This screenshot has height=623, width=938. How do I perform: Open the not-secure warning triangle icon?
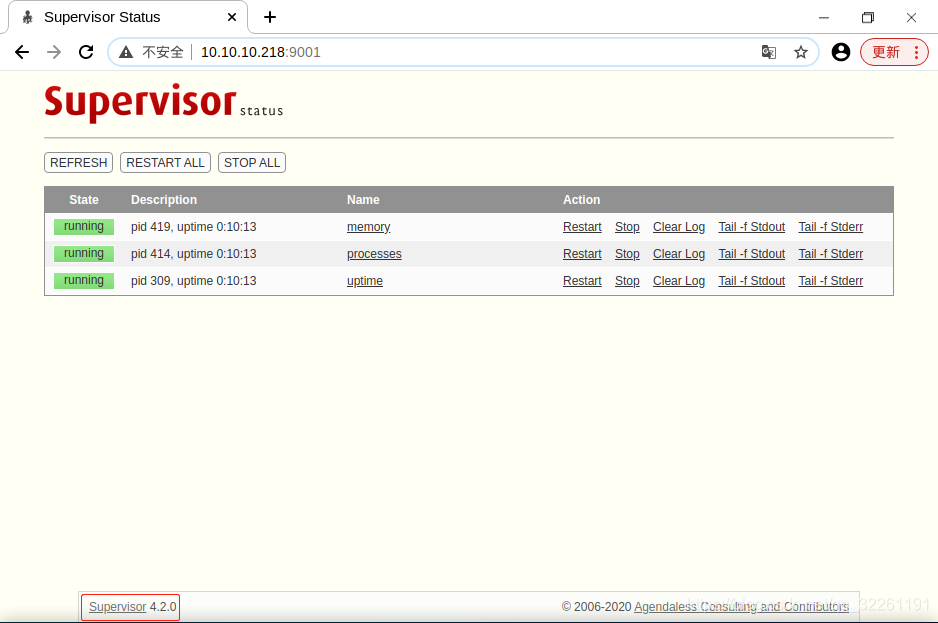(x=126, y=52)
